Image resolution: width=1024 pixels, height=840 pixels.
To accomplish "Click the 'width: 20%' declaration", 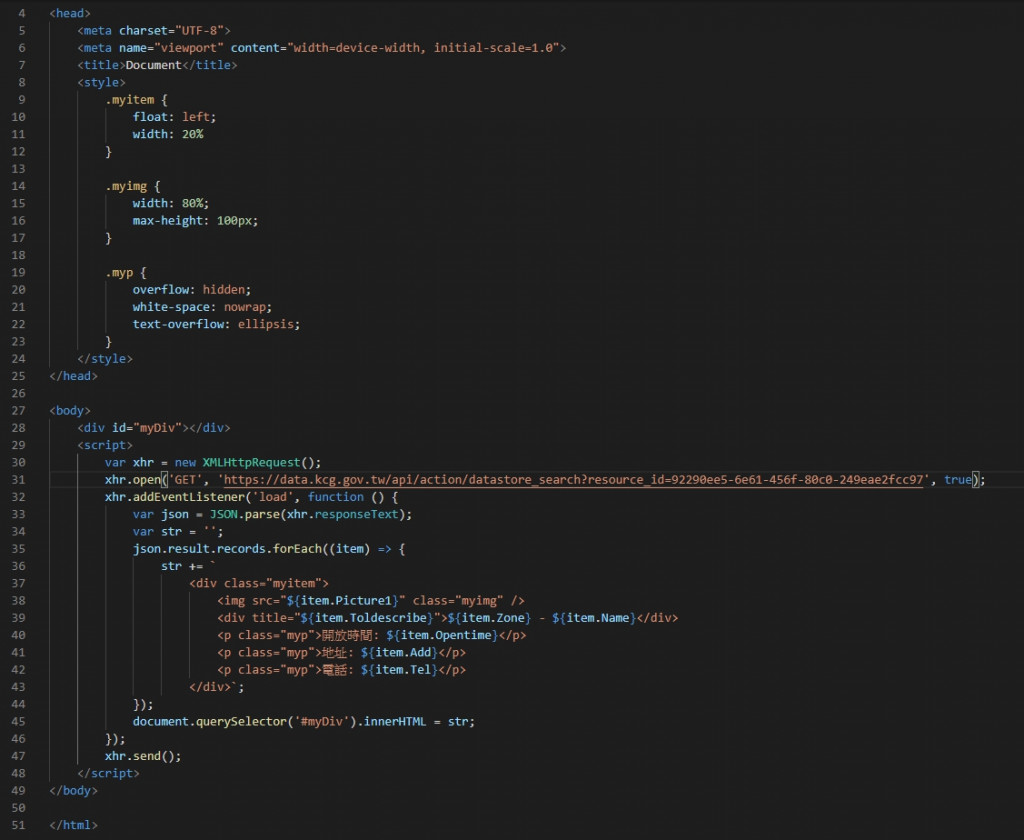I will tap(168, 134).
